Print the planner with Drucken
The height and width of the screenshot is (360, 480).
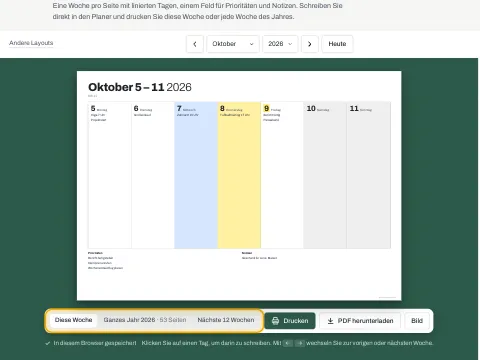pos(290,321)
